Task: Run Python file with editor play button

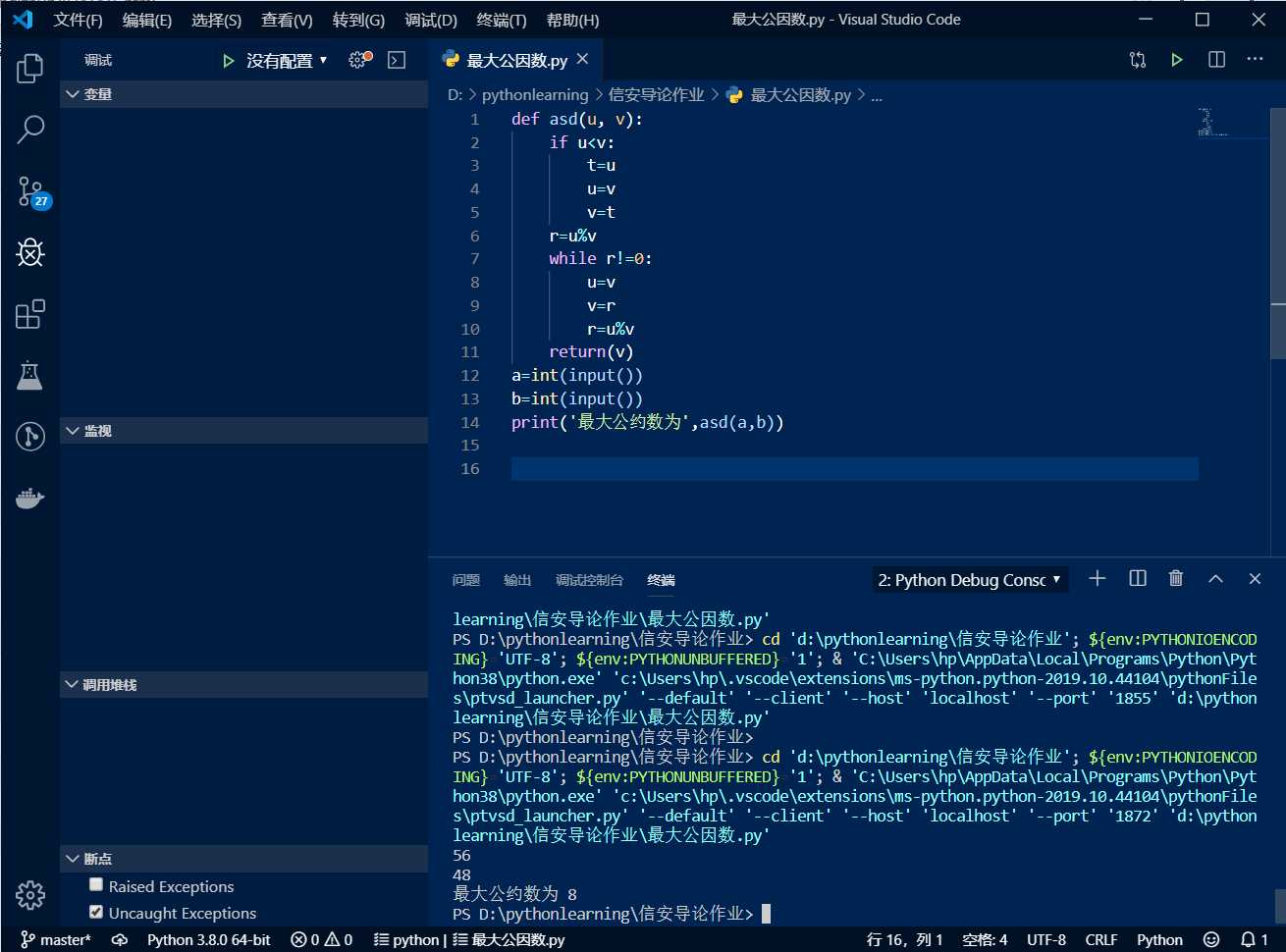Action: pyautogui.click(x=1177, y=60)
